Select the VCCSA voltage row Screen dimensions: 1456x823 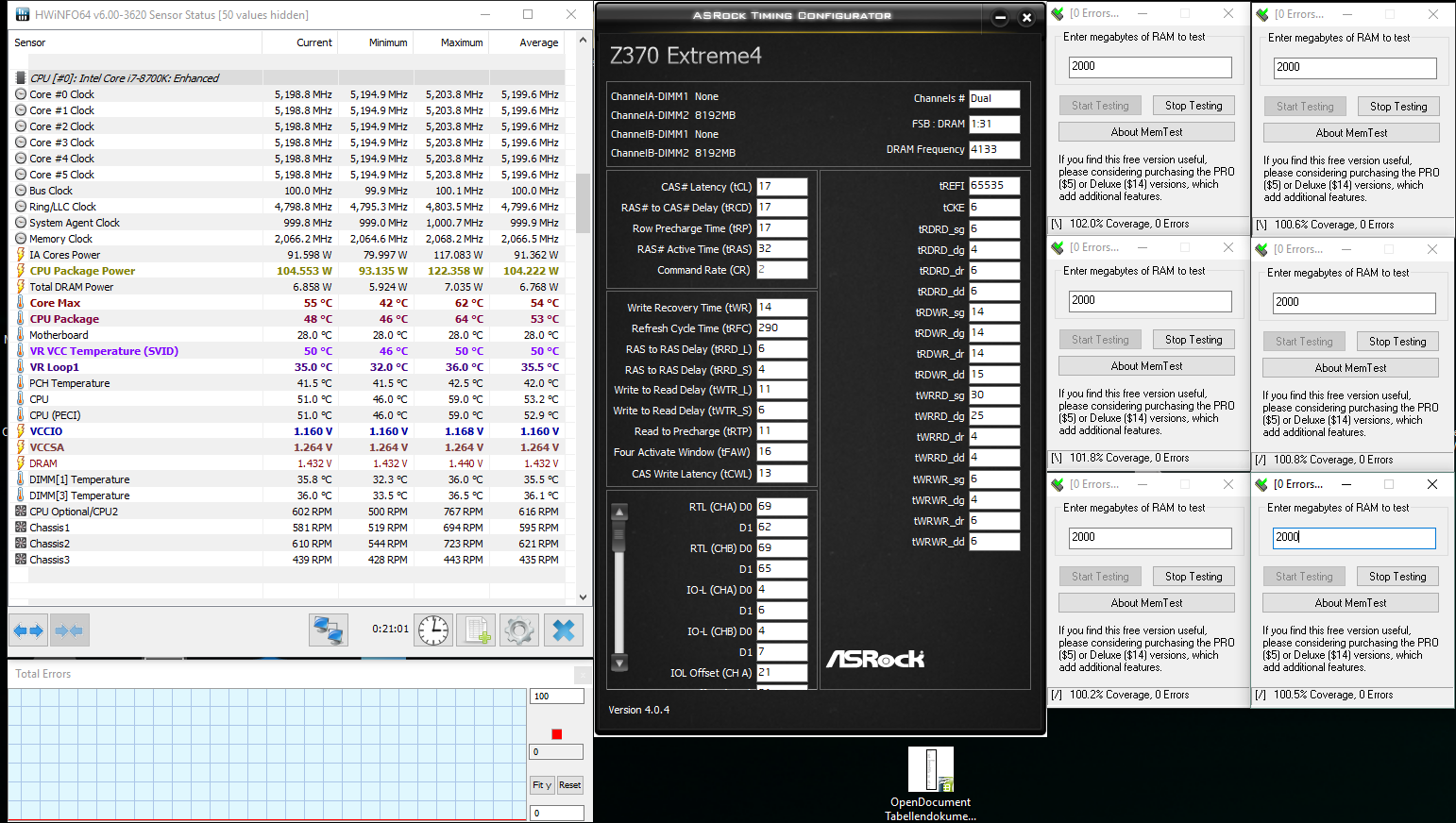point(287,447)
